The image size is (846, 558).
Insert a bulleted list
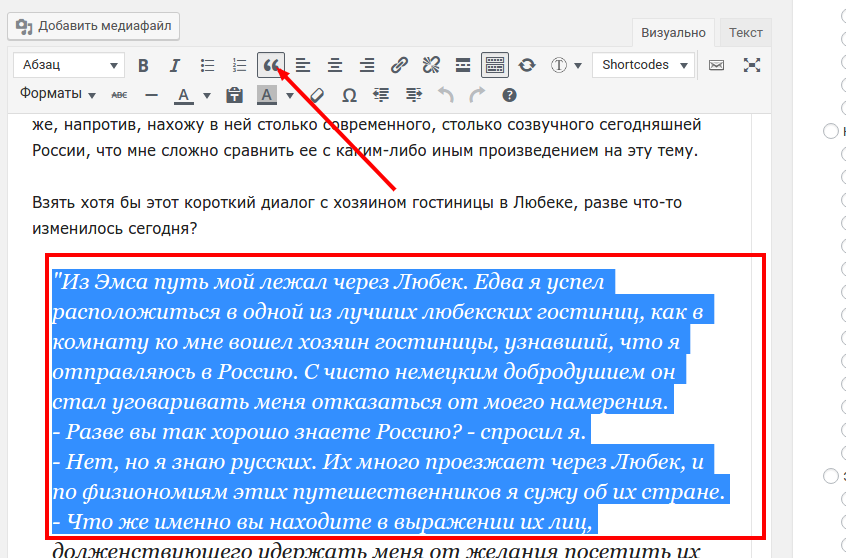(x=207, y=65)
